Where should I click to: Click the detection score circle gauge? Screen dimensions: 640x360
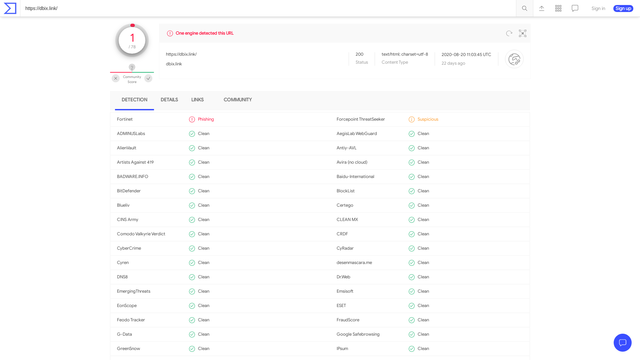[132, 40]
